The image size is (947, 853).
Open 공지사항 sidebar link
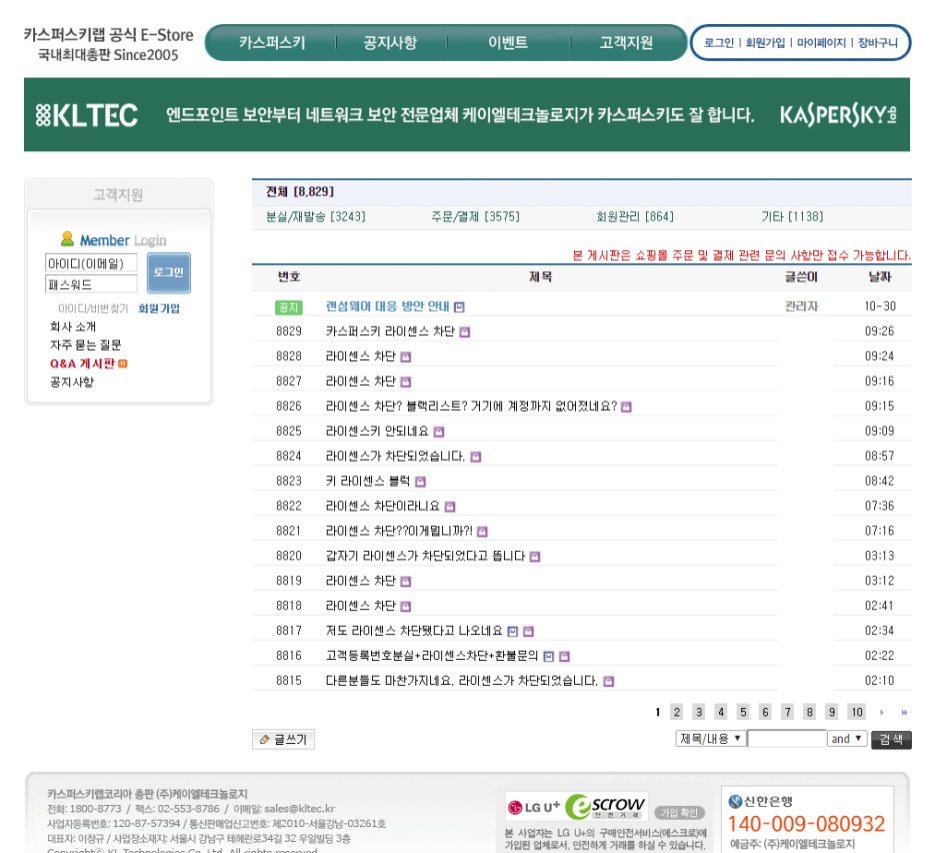point(72,382)
